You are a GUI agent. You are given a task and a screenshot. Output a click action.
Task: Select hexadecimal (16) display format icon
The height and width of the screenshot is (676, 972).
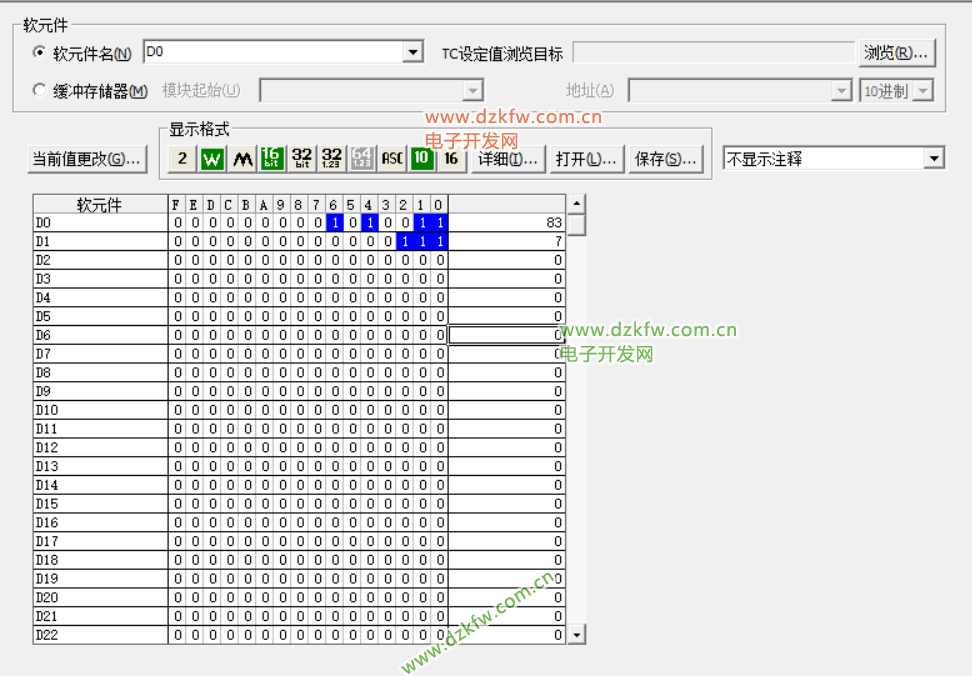point(451,159)
